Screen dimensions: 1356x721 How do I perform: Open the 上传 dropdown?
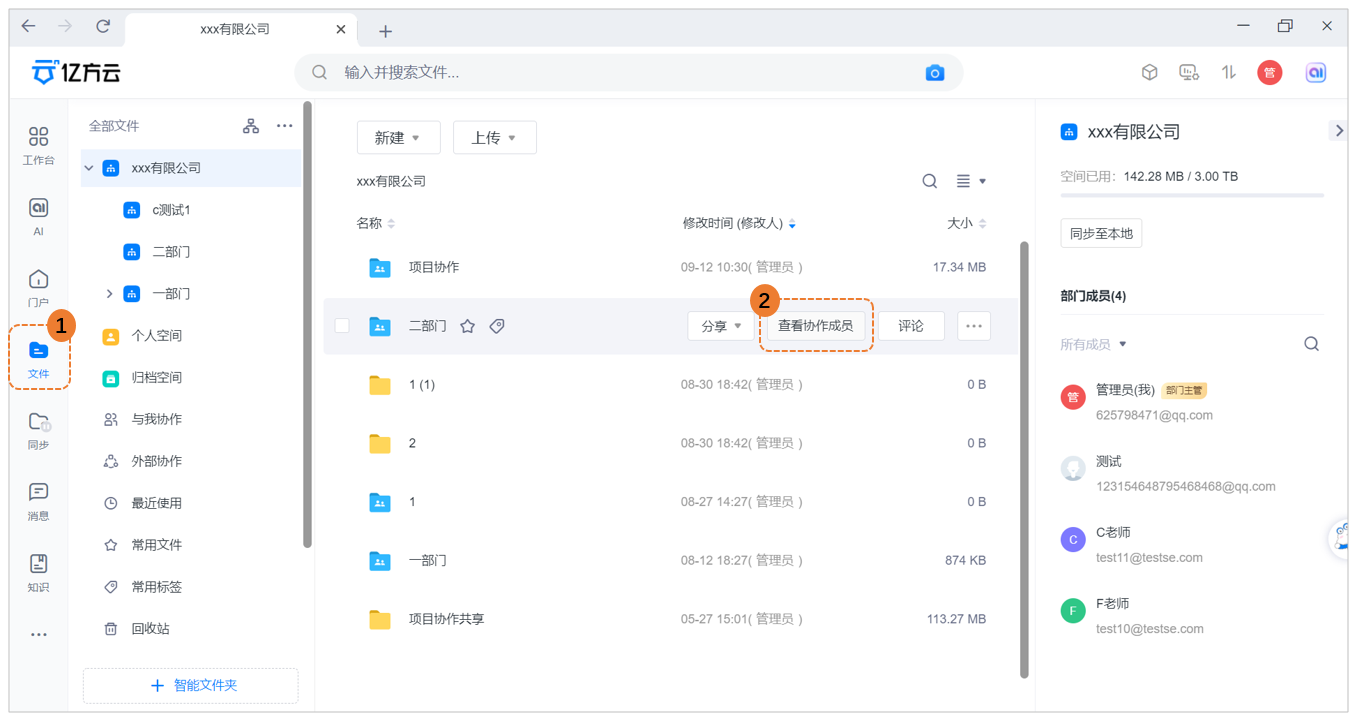tap(495, 138)
